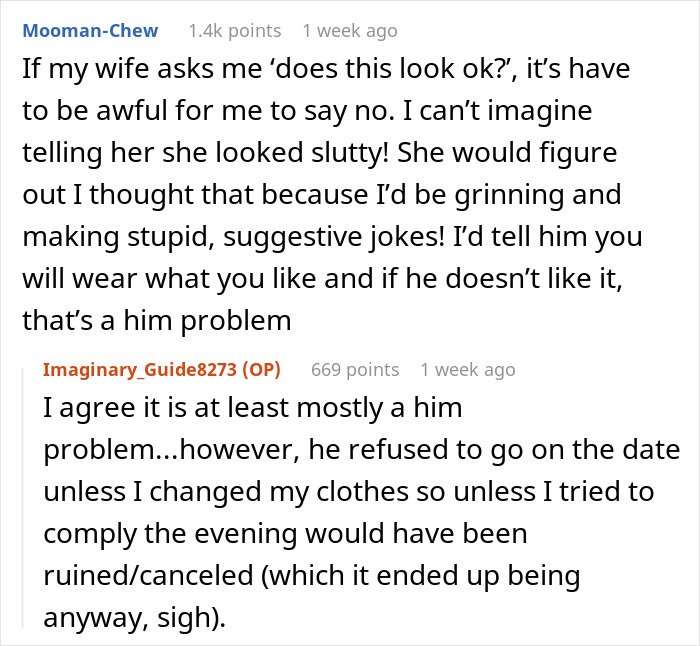Click the 1.4k points score

pyautogui.click(x=234, y=31)
